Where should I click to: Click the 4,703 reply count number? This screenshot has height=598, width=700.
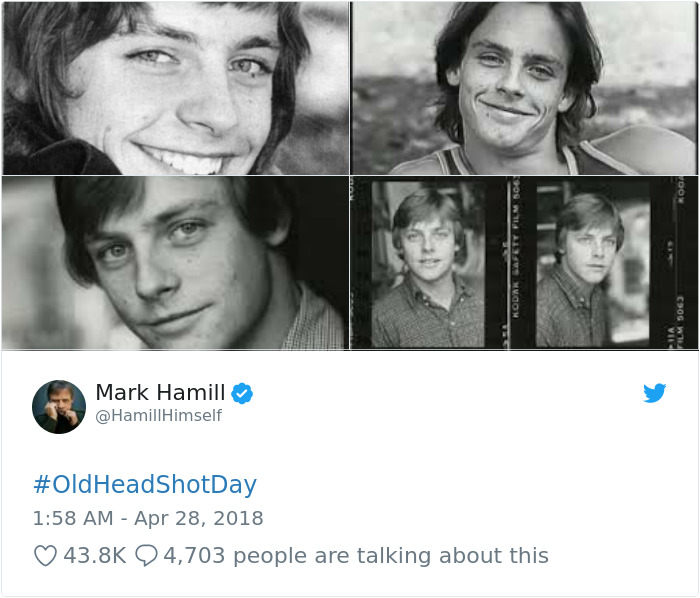tap(194, 556)
